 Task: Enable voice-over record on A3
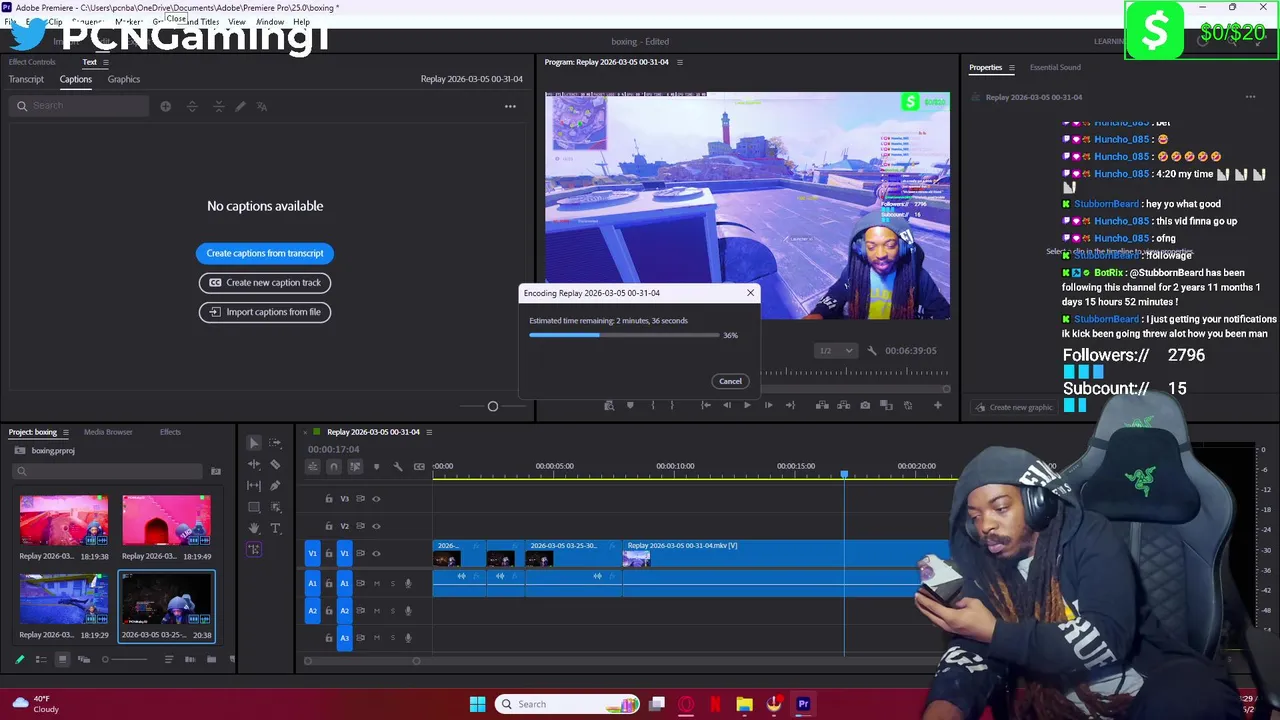[408, 637]
